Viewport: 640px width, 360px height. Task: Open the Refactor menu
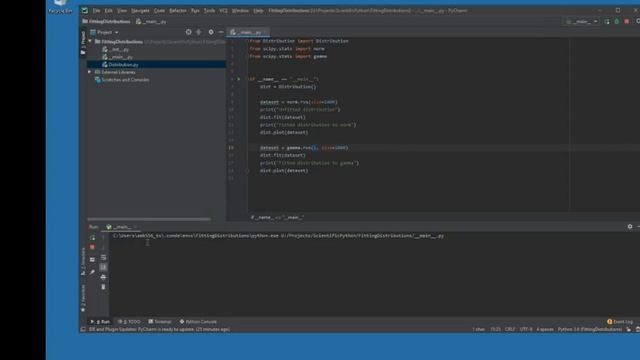(x=178, y=11)
